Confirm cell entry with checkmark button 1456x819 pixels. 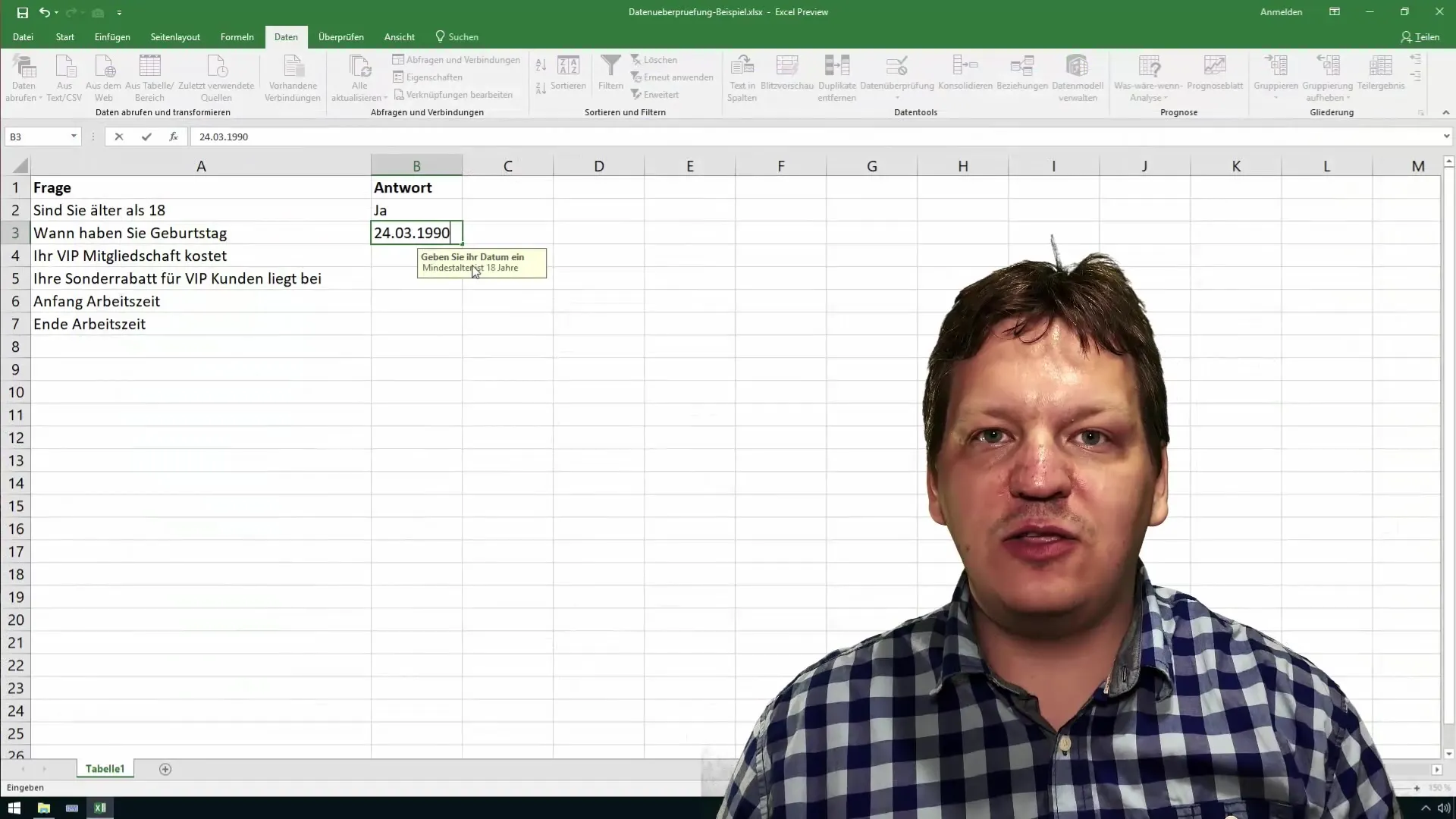click(x=146, y=136)
